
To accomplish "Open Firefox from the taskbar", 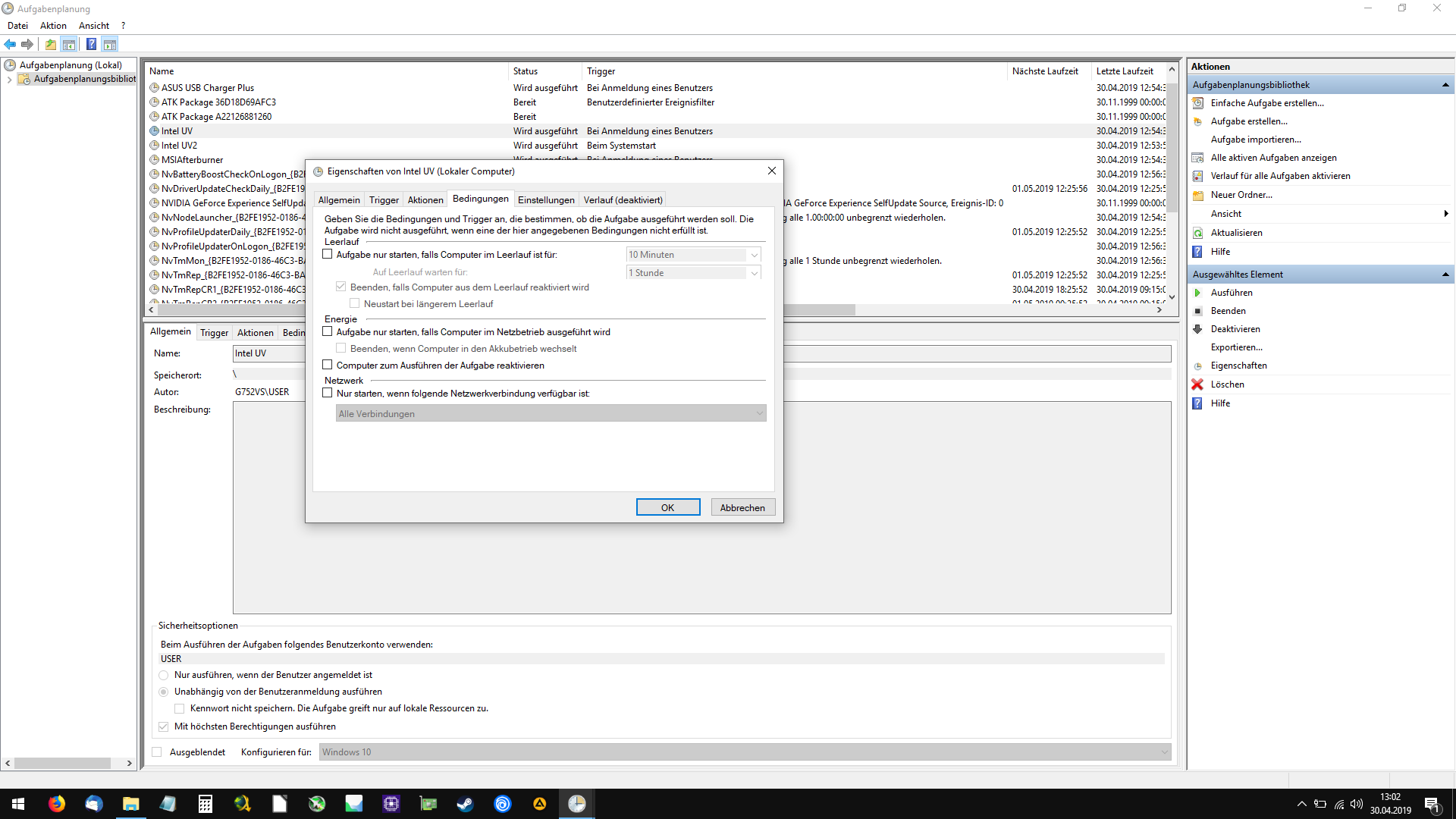I will point(57,804).
